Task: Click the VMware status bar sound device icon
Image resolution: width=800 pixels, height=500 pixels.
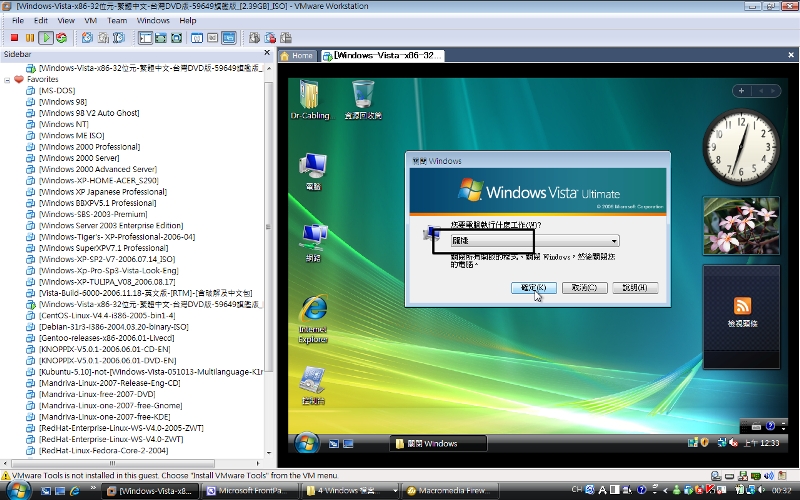Action: pos(769,476)
